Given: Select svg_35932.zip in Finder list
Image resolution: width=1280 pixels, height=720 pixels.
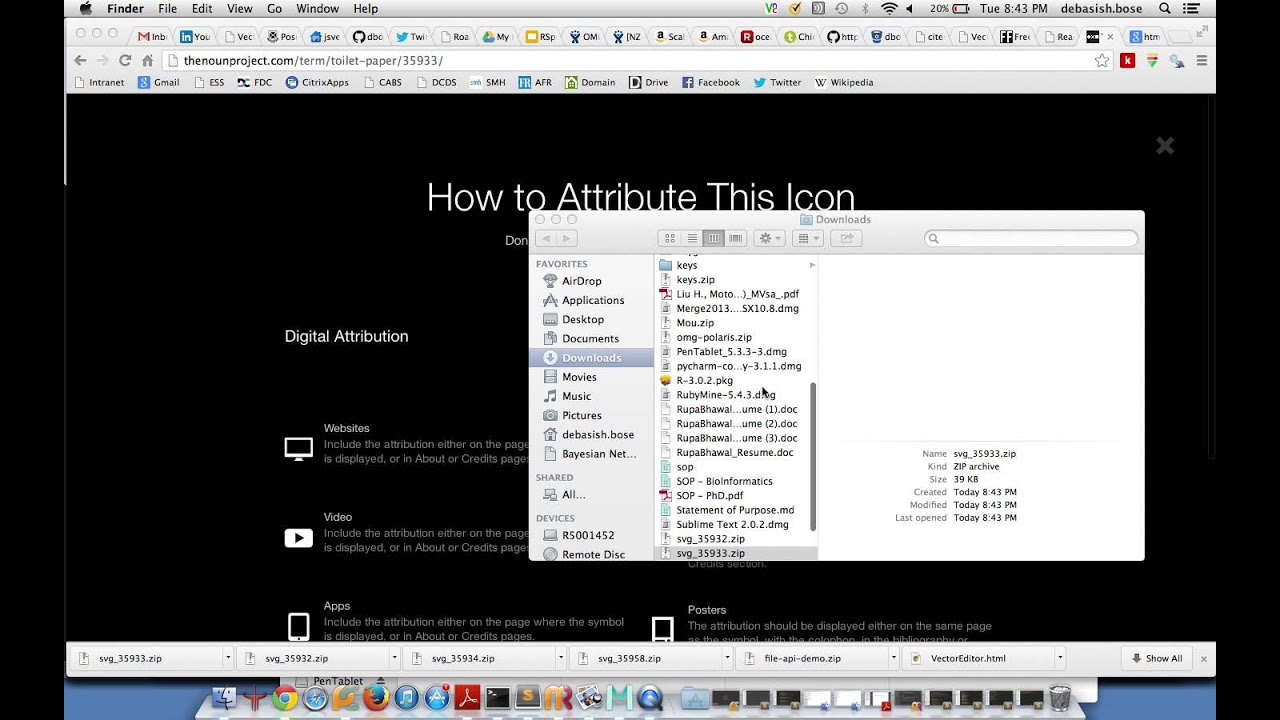Looking at the screenshot, I should click(x=710, y=539).
